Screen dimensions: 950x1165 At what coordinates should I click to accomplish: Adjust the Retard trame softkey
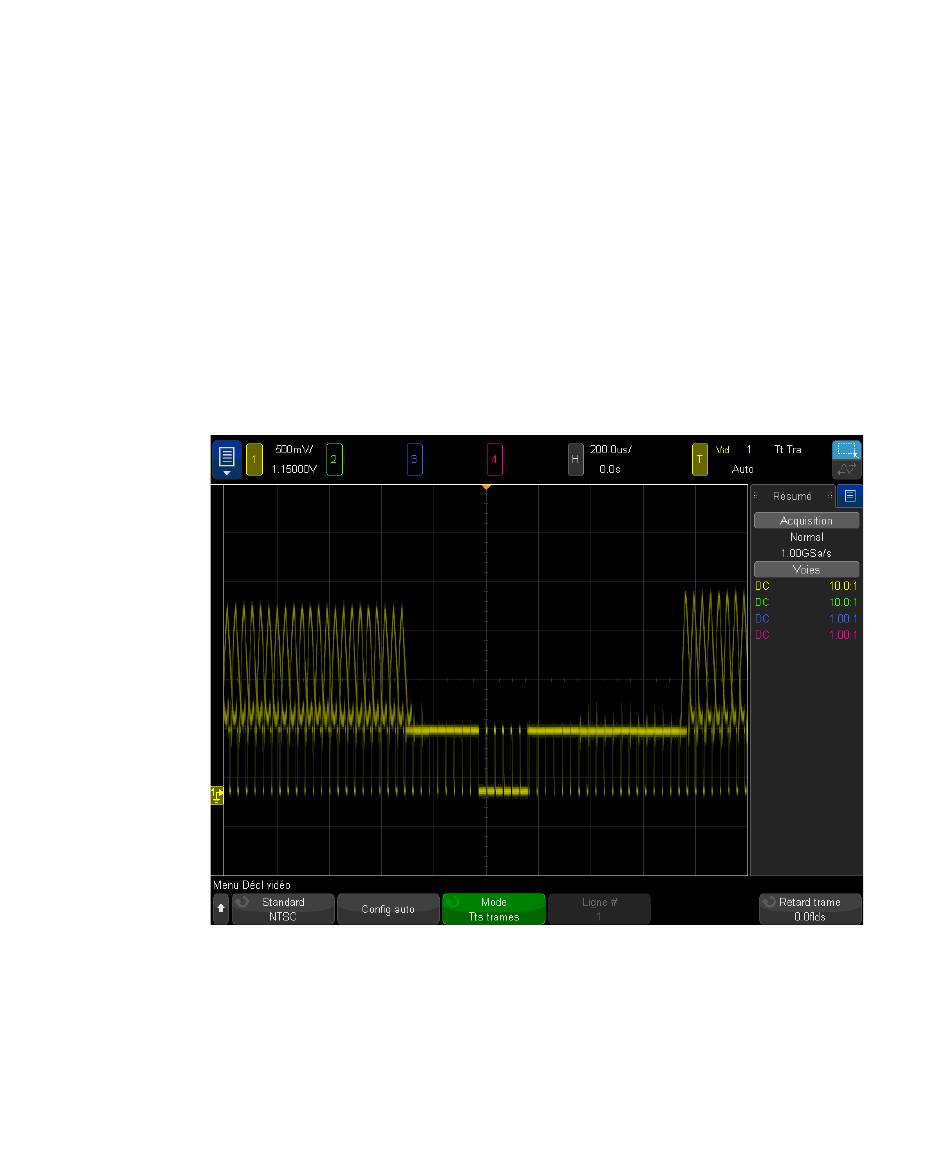(810, 909)
